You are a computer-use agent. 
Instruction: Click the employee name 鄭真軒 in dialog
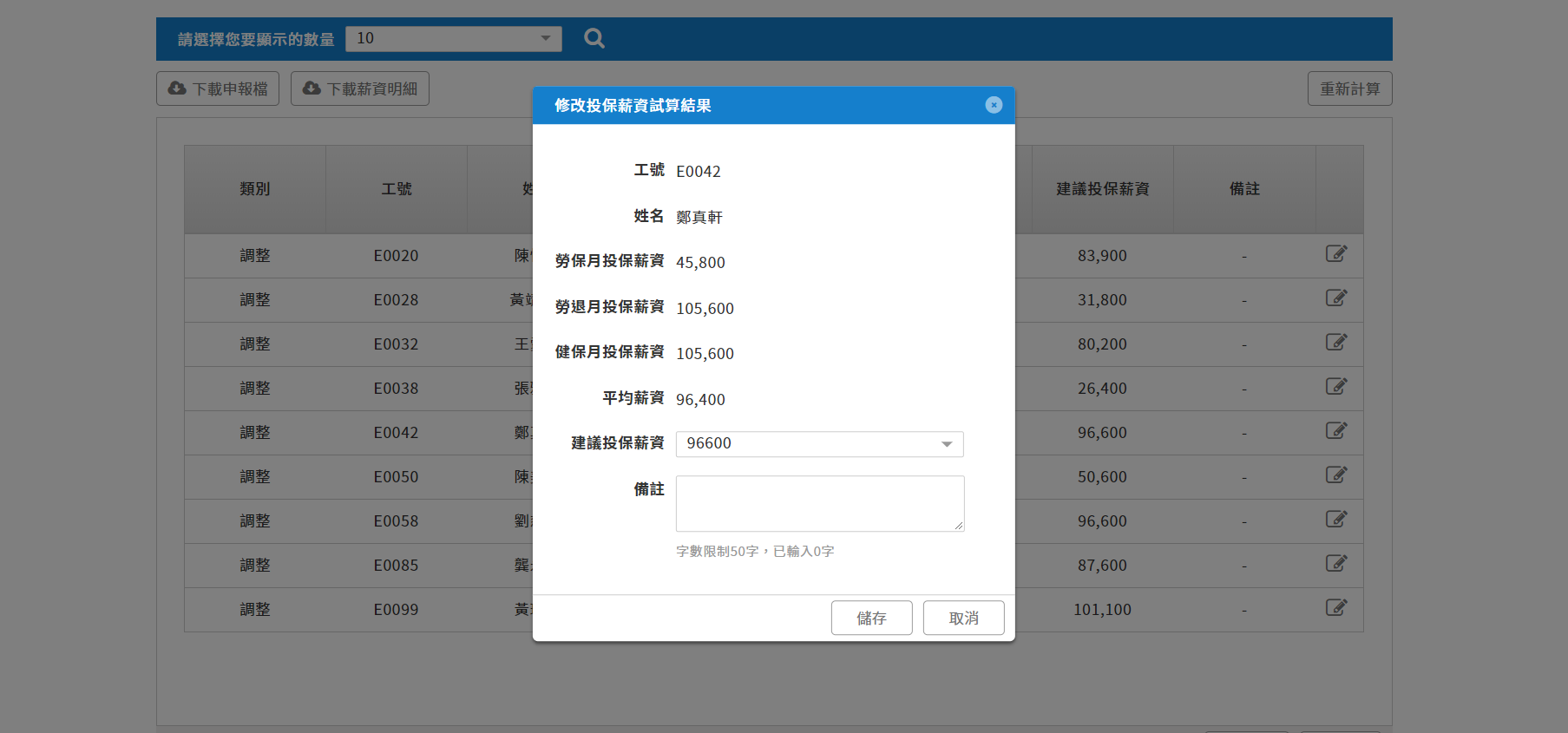coord(699,217)
